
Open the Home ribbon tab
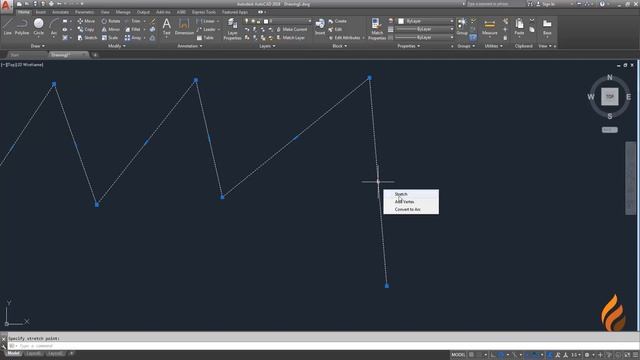pos(24,12)
